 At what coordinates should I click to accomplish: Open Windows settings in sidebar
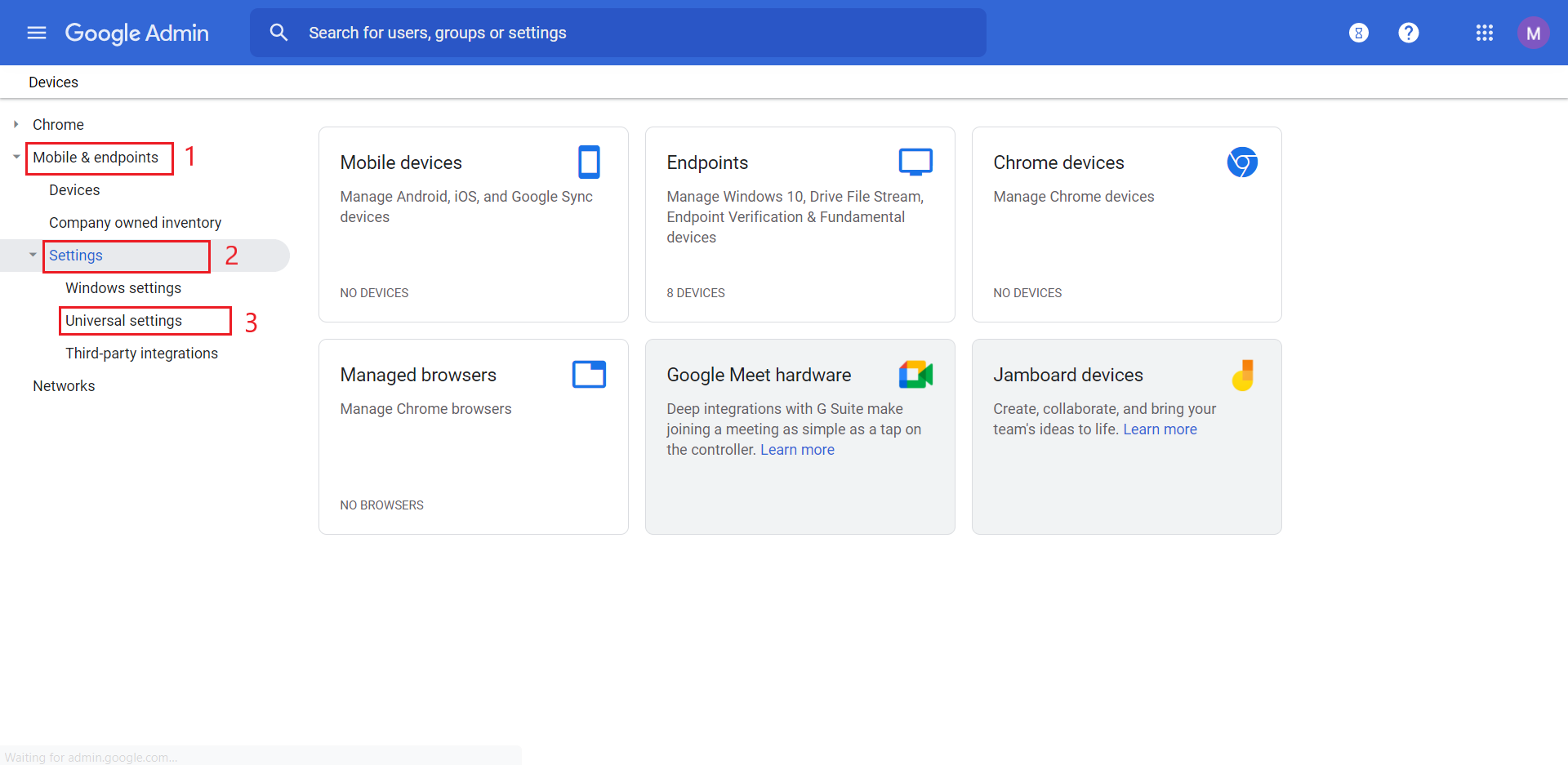point(123,288)
